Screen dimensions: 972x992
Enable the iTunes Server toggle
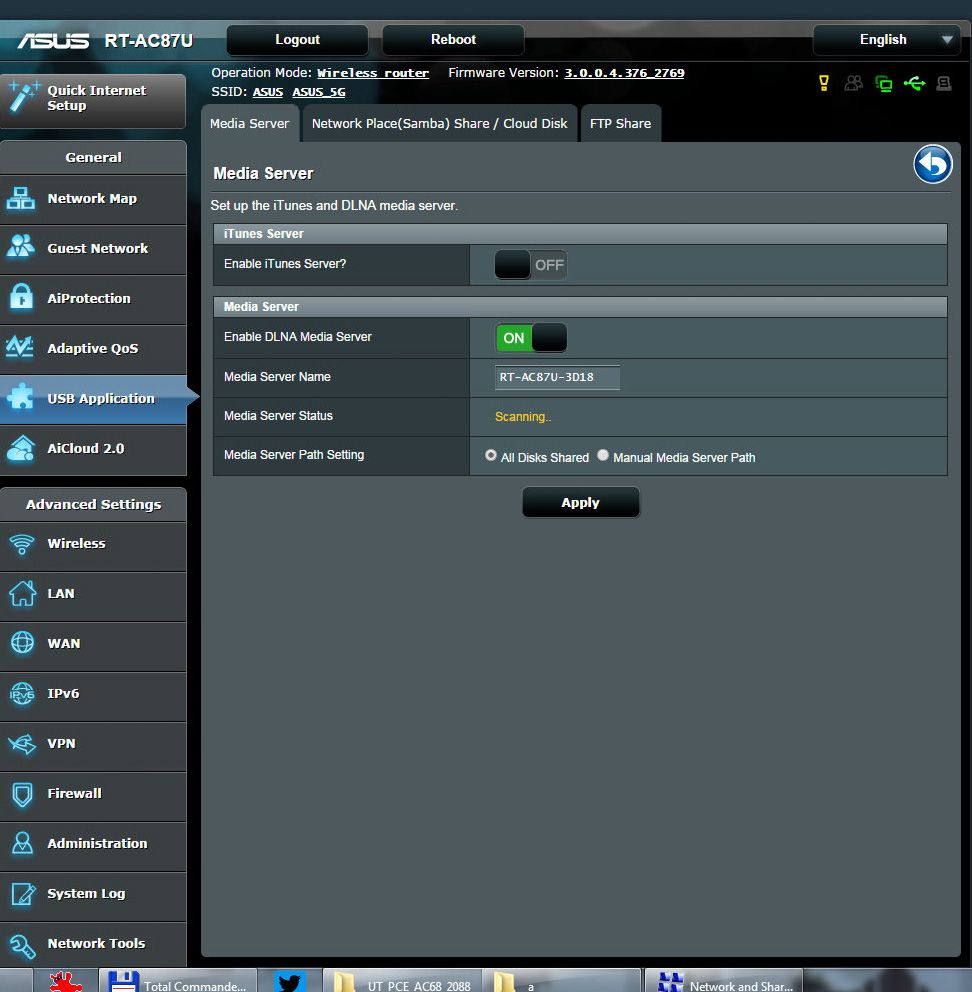coord(531,265)
